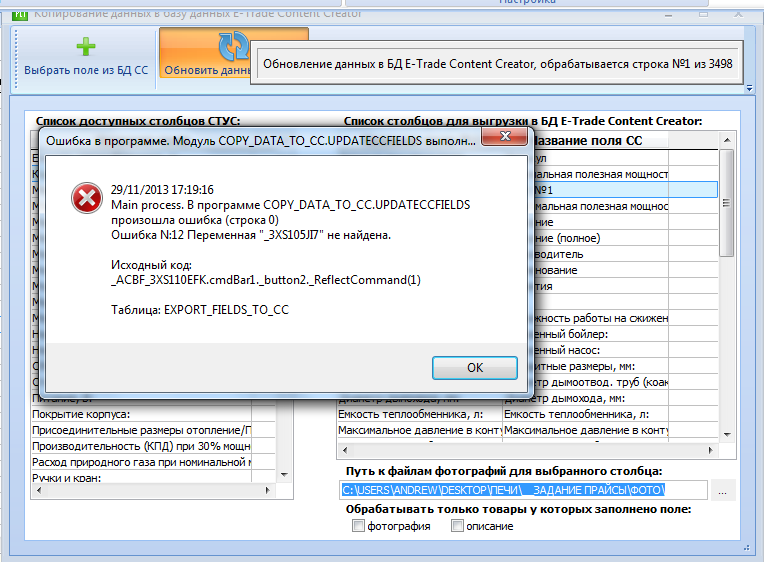Click the blue refresh arrows icon

click(233, 46)
